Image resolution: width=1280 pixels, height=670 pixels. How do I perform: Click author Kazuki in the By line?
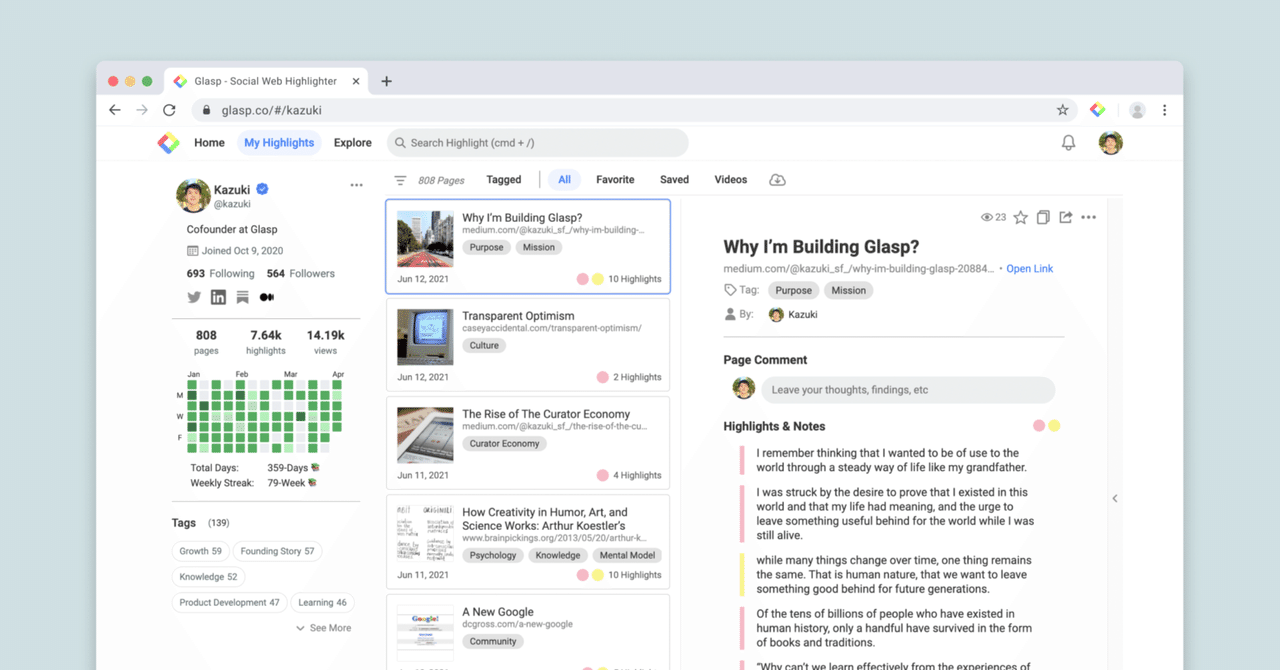(x=793, y=315)
